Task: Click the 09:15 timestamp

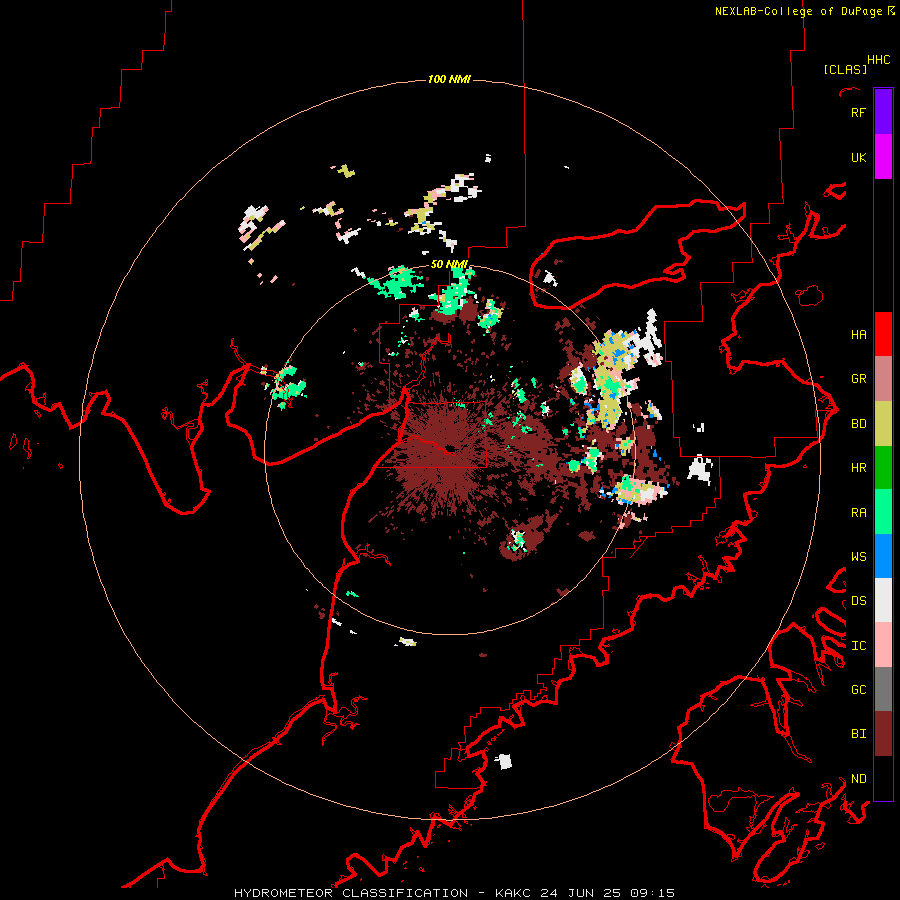Action: click(652, 893)
